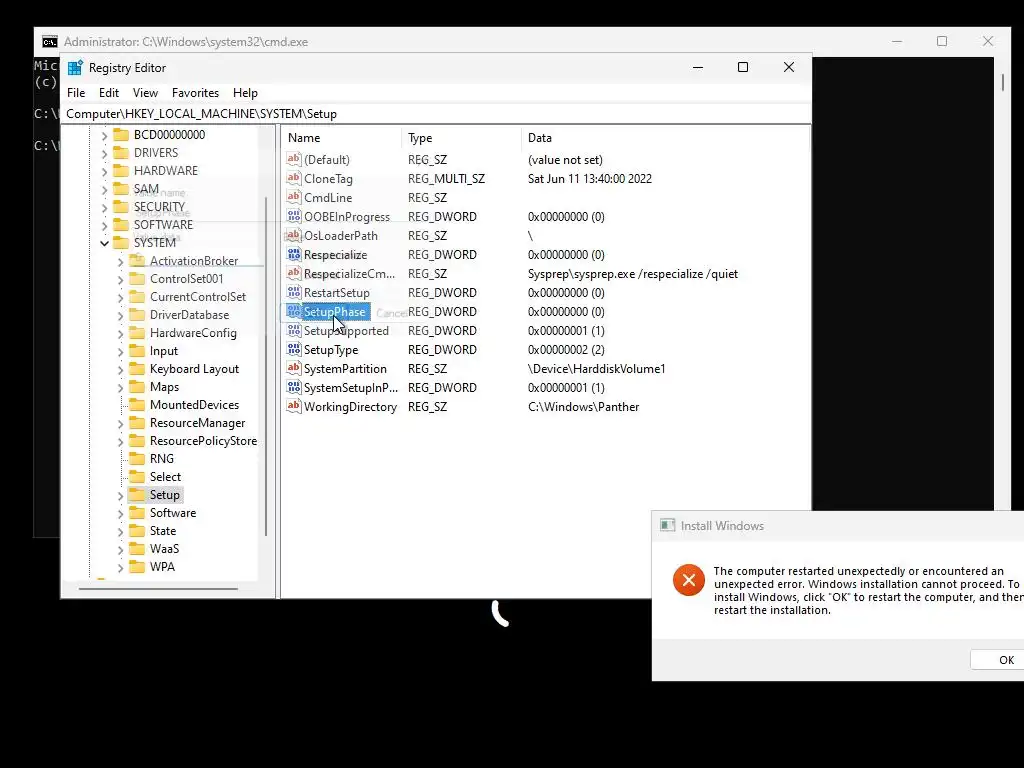This screenshot has width=1024, height=768.
Task: Click the WPA folder icon
Action: coord(137,567)
